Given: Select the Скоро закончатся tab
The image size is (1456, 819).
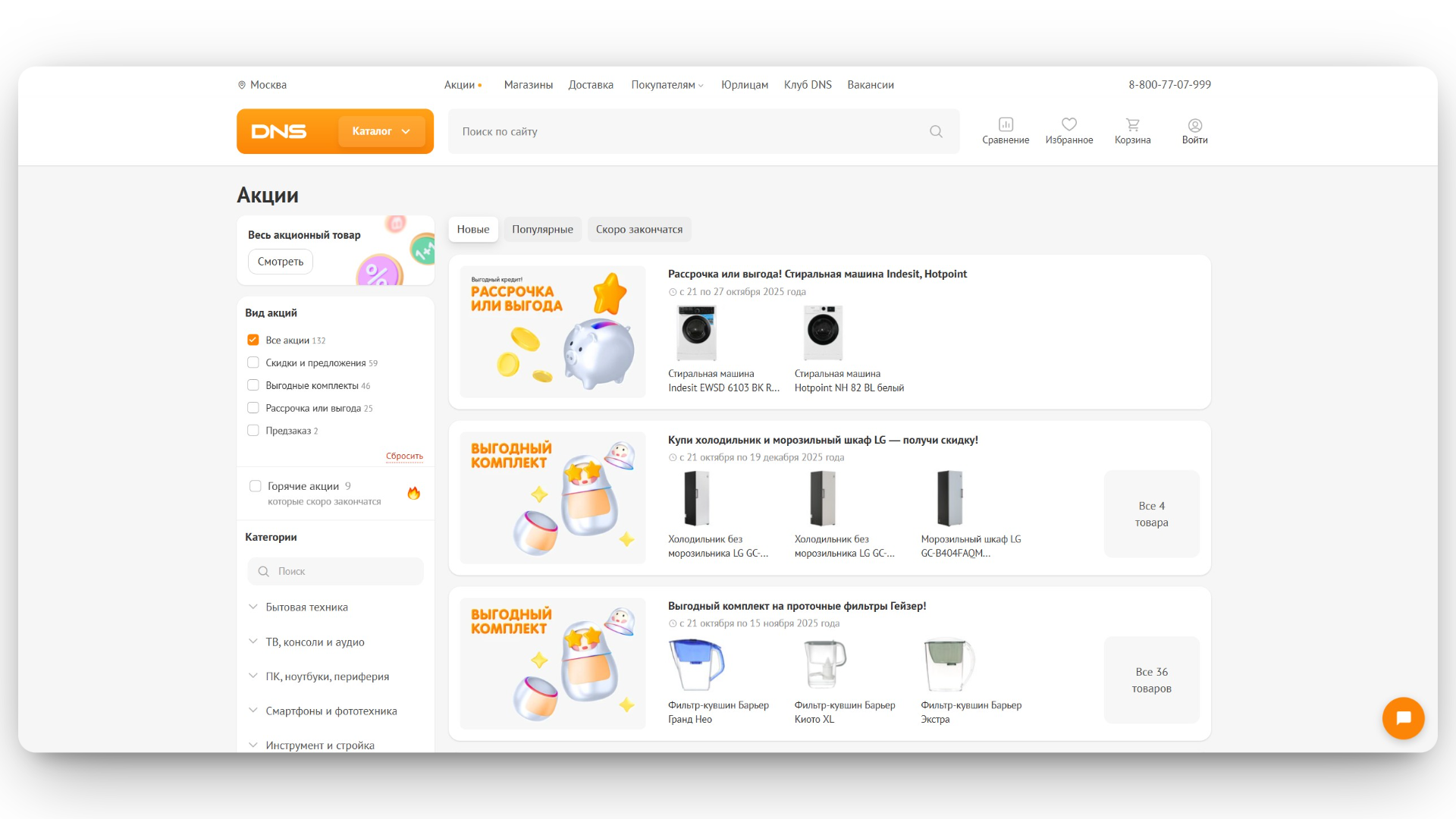Looking at the screenshot, I should (x=639, y=230).
